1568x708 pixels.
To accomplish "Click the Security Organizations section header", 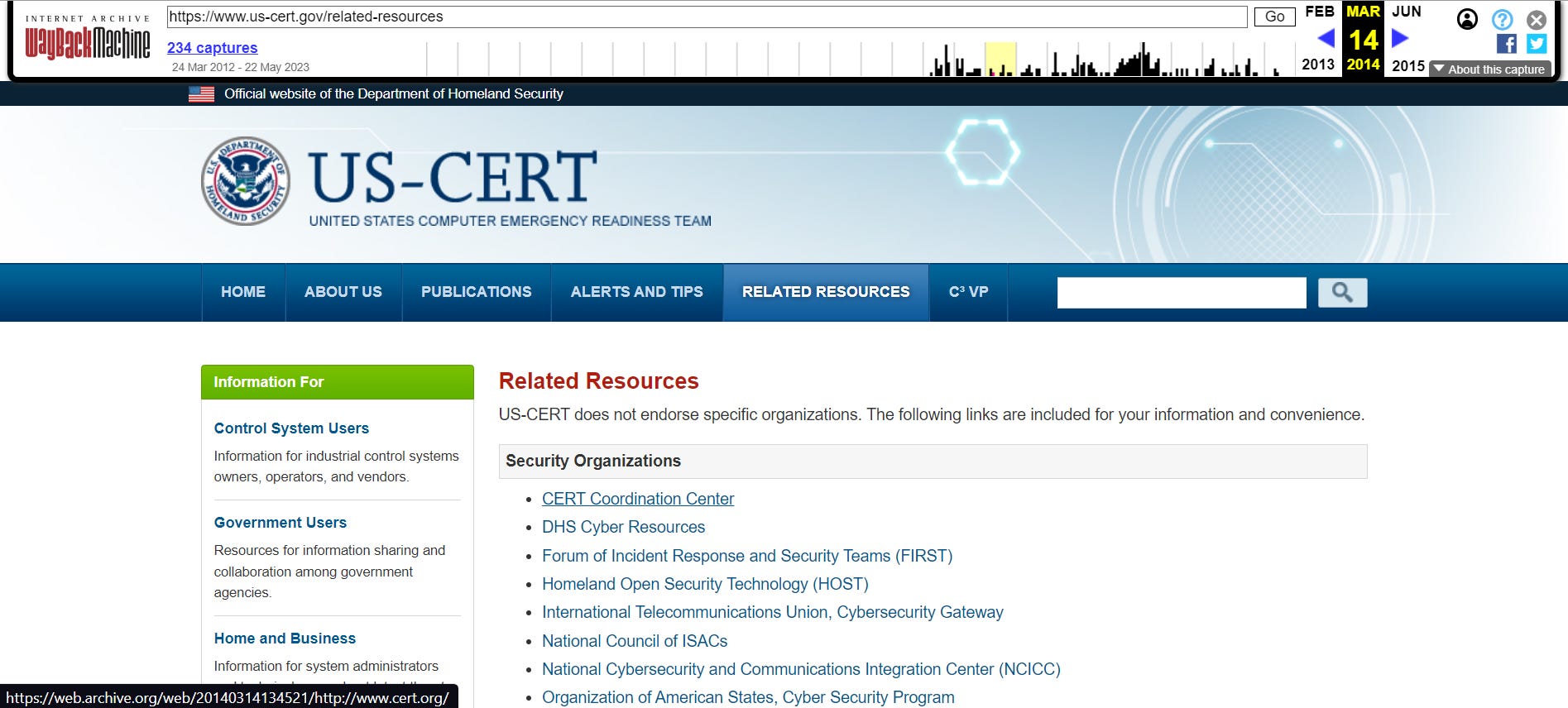I will pos(933,462).
